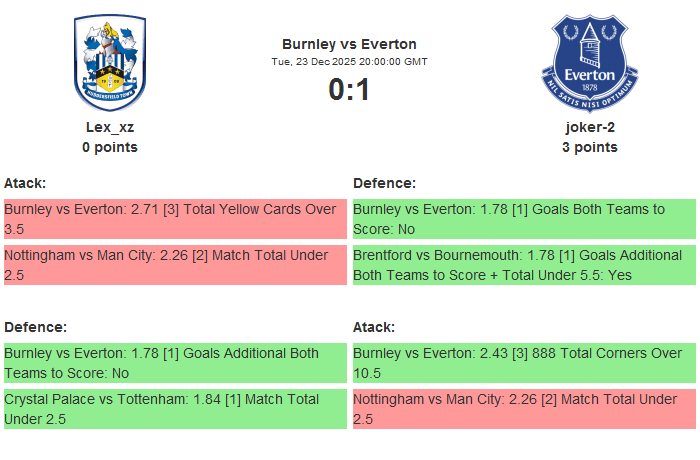Open the Lex_xz player profile name
The image size is (700, 460).
(110, 127)
